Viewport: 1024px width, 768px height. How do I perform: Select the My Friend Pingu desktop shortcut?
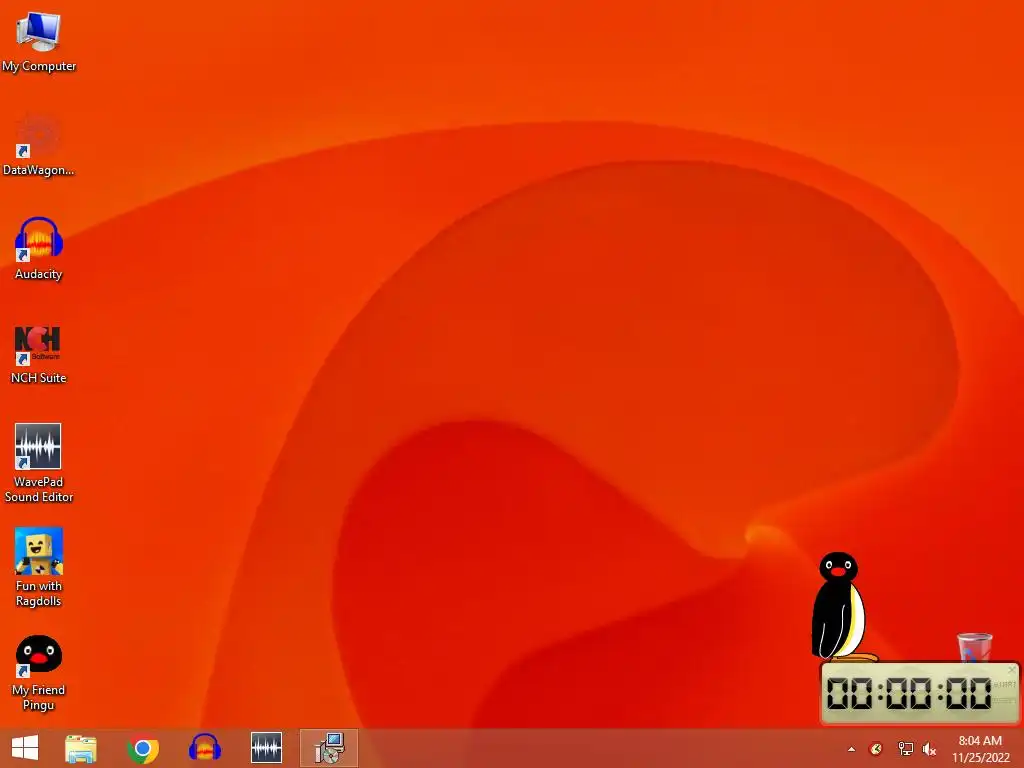(x=39, y=672)
